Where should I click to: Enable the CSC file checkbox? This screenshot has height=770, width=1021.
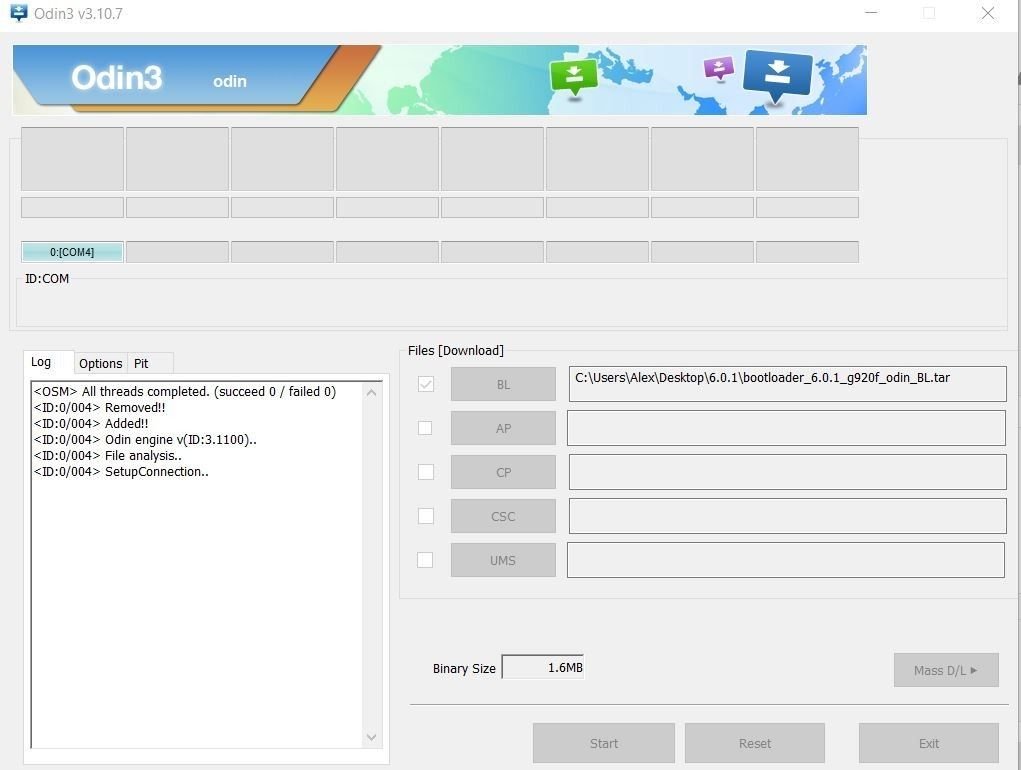click(x=425, y=516)
